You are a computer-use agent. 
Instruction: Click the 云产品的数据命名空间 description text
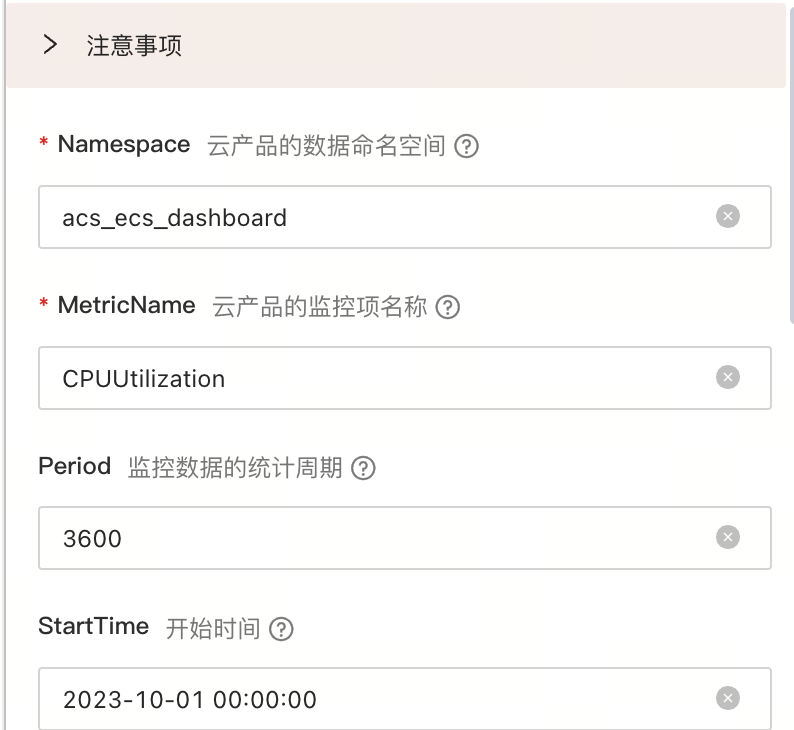pos(325,146)
